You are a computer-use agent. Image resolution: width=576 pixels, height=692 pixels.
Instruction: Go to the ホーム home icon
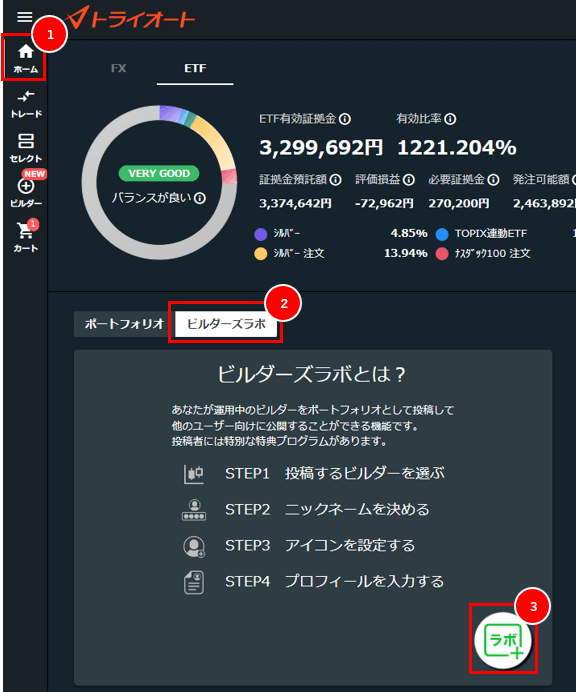pyautogui.click(x=26, y=58)
